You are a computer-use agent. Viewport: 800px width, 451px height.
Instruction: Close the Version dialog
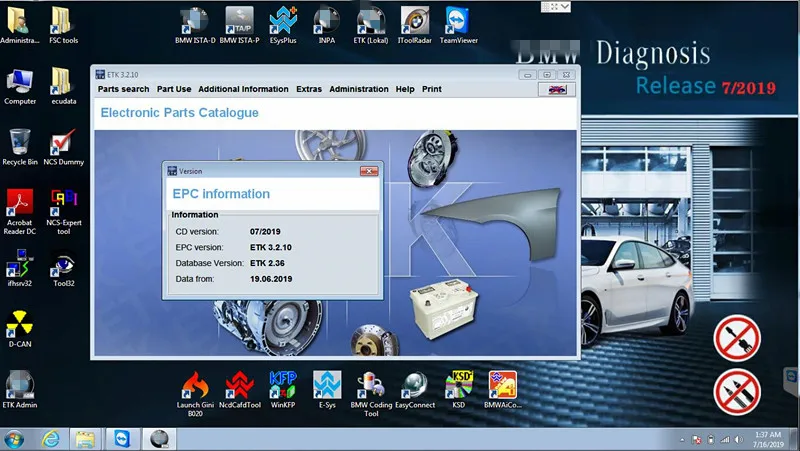[369, 171]
